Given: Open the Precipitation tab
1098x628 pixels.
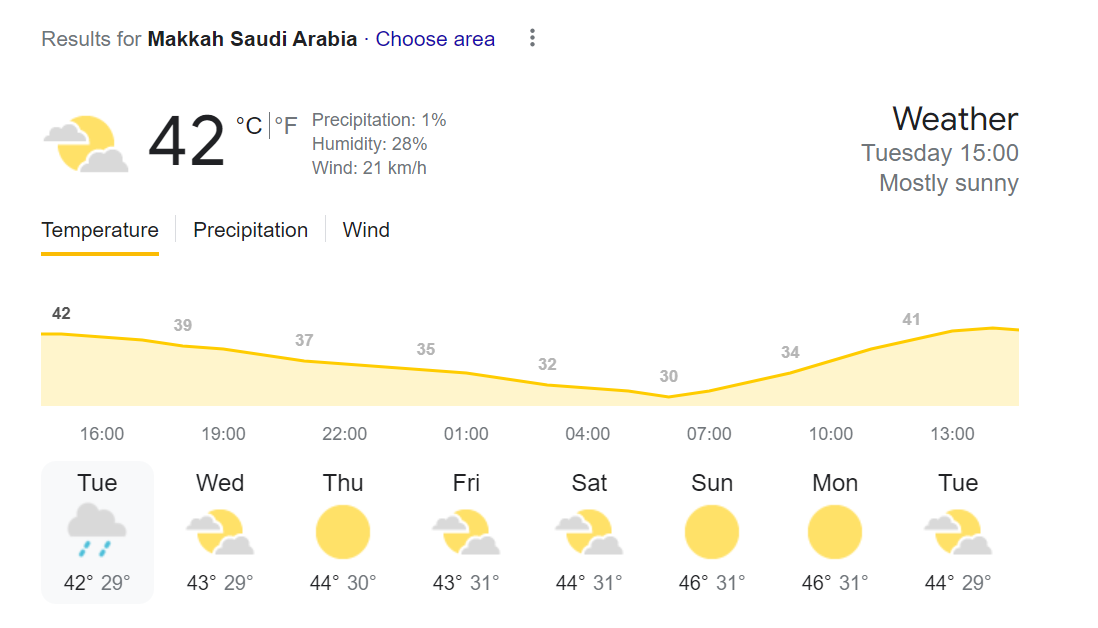Looking at the screenshot, I should click(x=251, y=230).
